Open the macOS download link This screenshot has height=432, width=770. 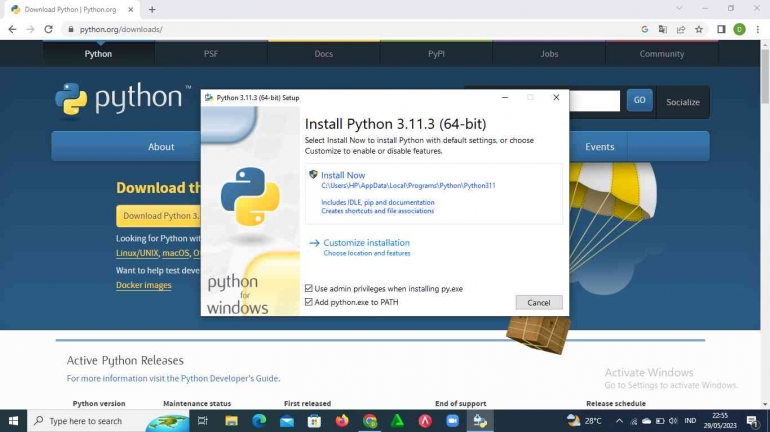click(x=175, y=253)
